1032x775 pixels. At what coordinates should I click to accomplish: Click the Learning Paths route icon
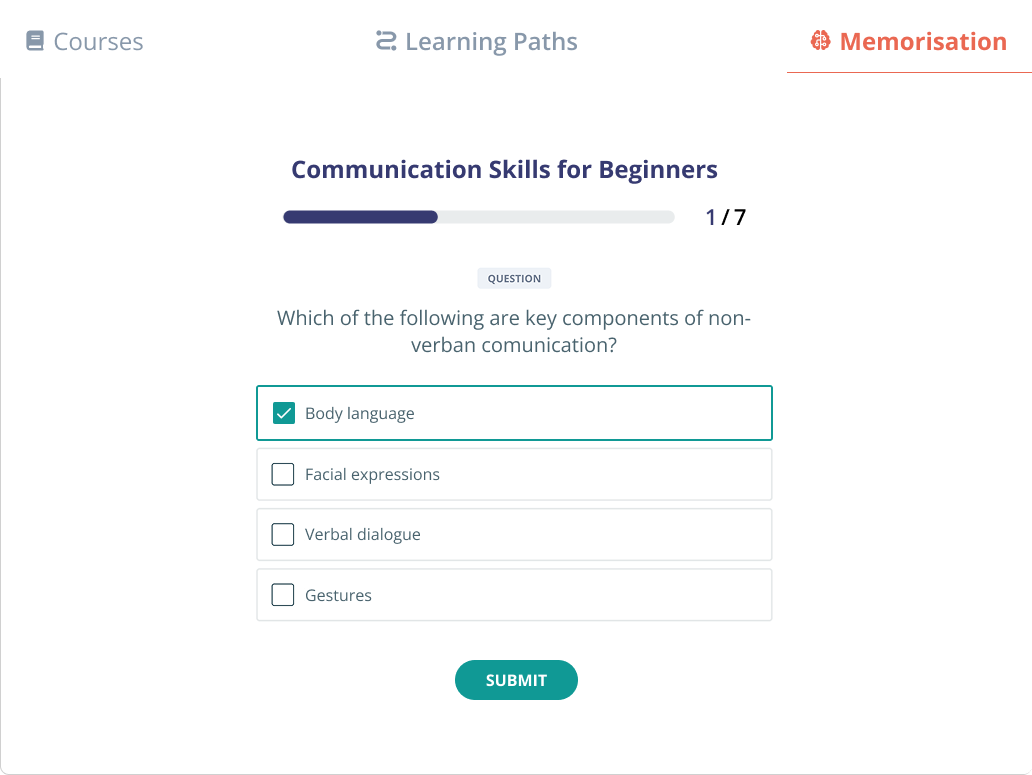coord(386,41)
